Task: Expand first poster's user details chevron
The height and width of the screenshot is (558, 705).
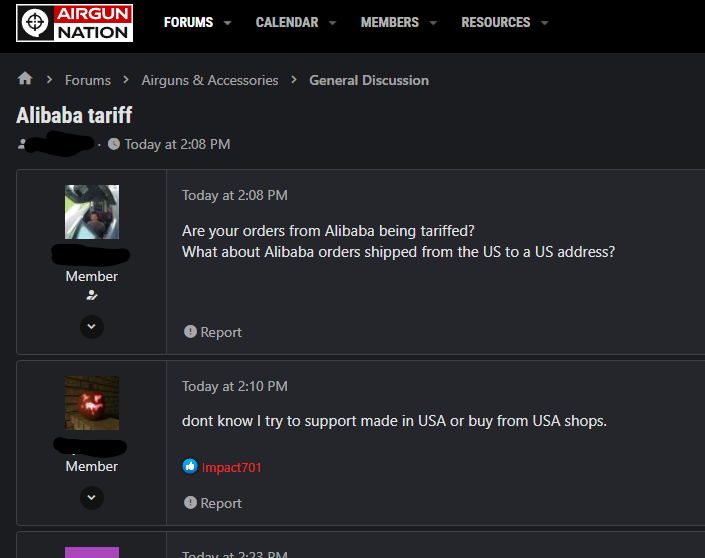Action: coord(92,326)
